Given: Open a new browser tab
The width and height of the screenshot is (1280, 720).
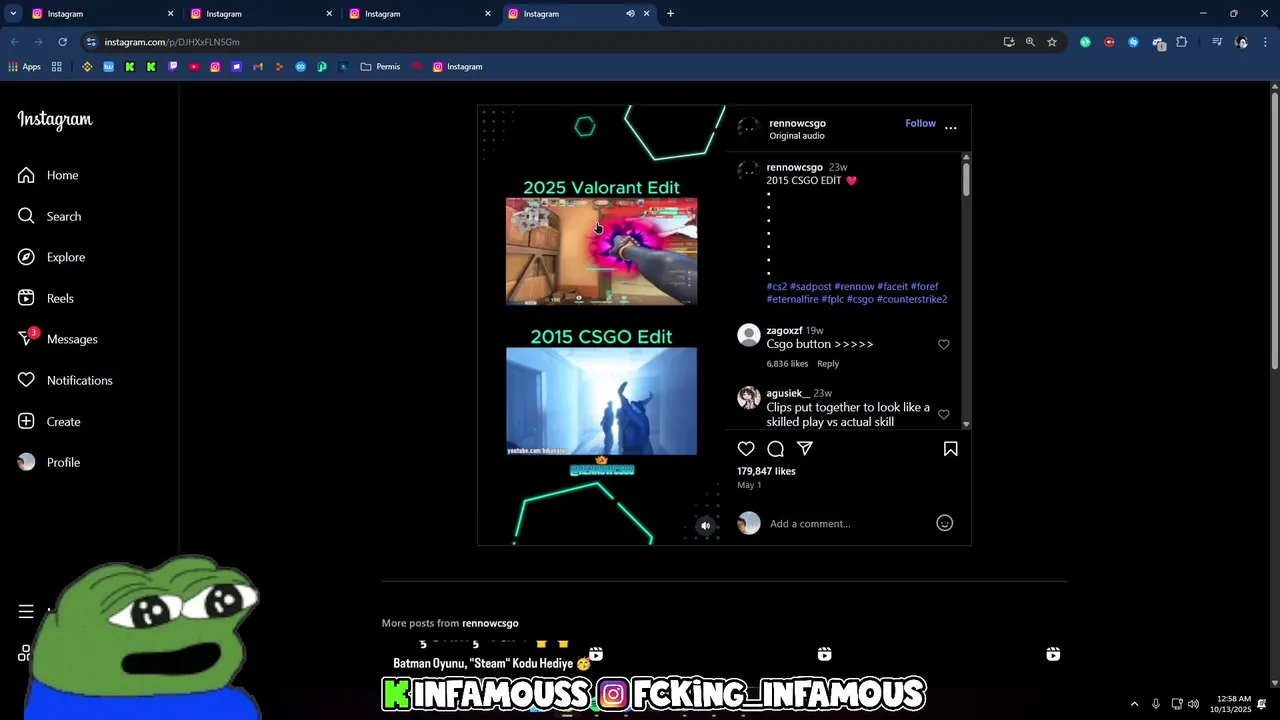Looking at the screenshot, I should click(x=670, y=14).
